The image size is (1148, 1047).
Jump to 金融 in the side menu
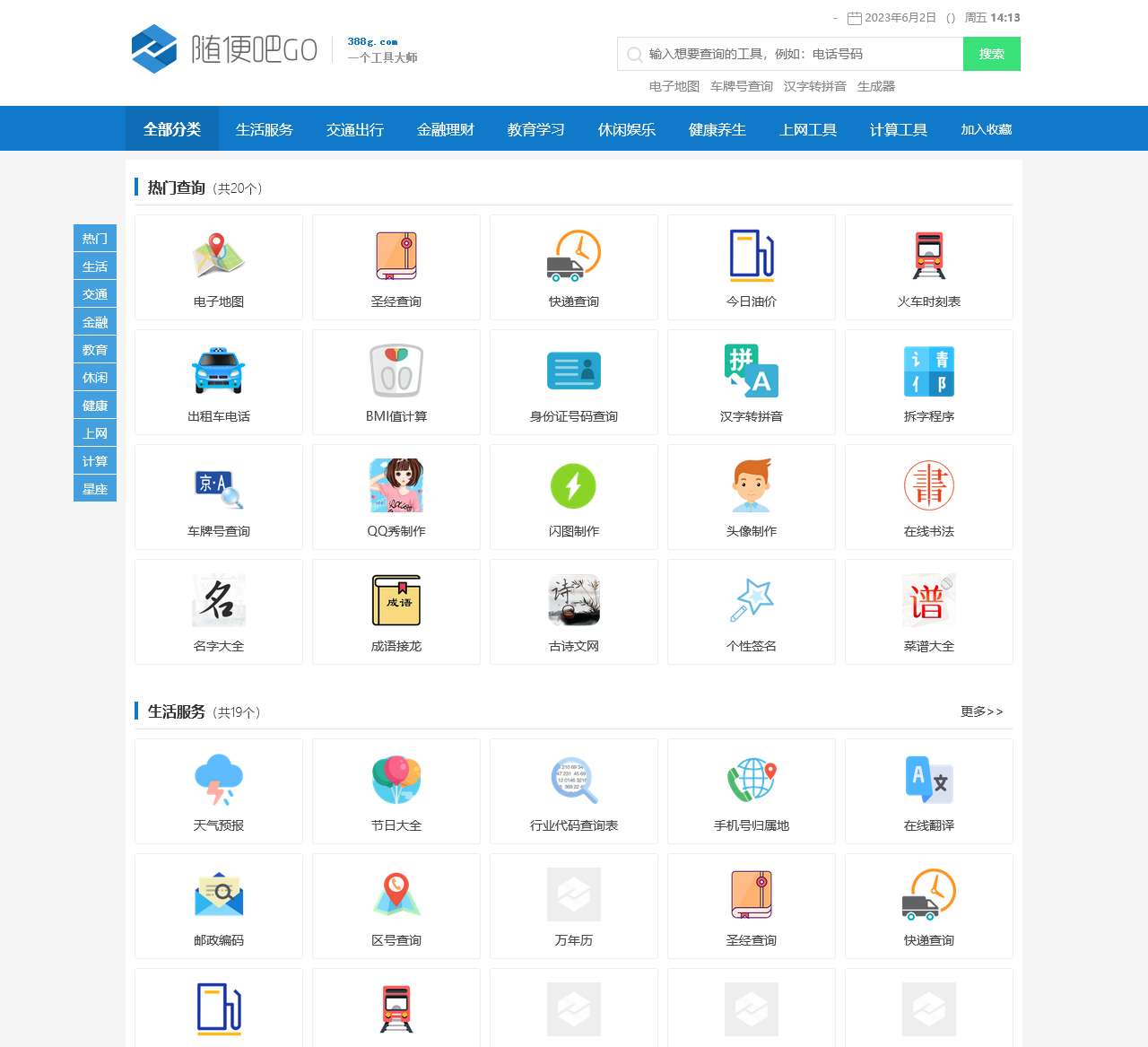[95, 321]
